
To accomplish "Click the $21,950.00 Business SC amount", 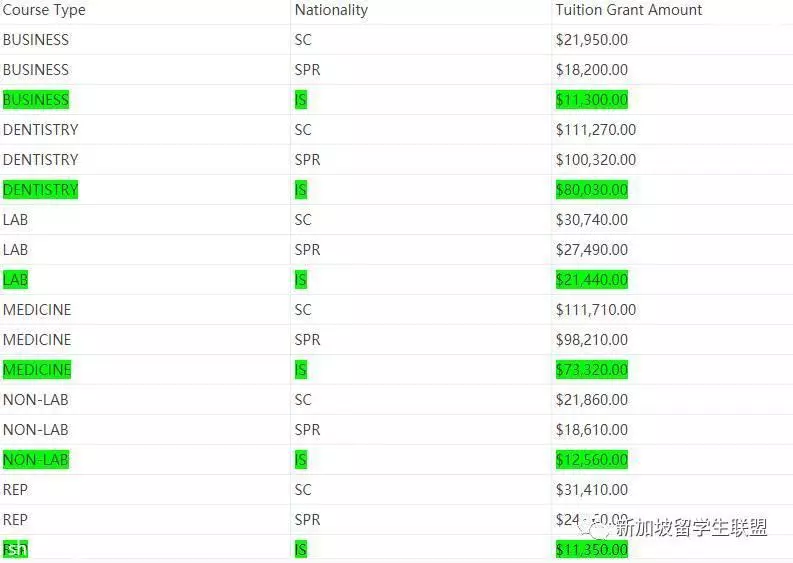I will 592,40.
